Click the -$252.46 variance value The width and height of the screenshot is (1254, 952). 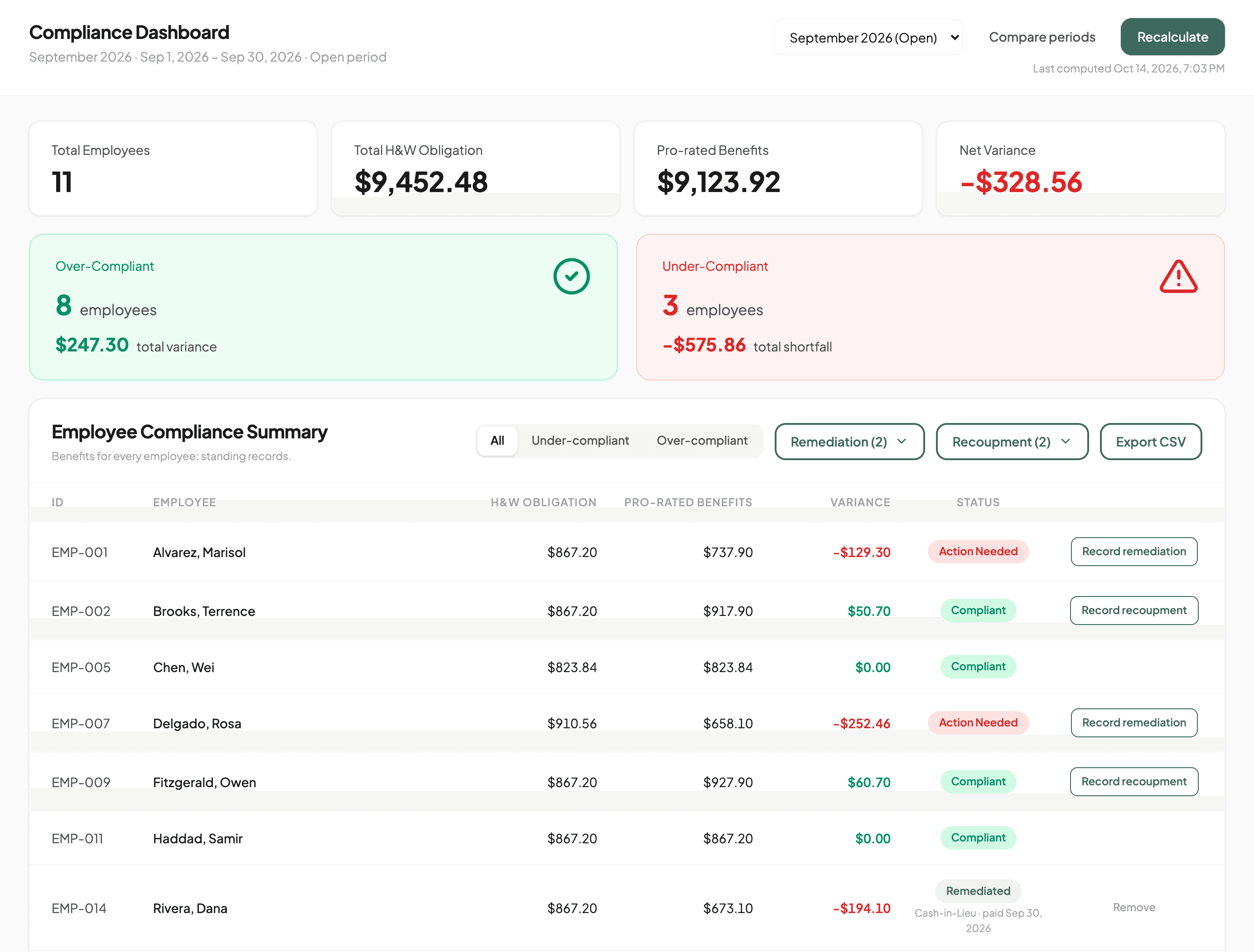coord(861,723)
